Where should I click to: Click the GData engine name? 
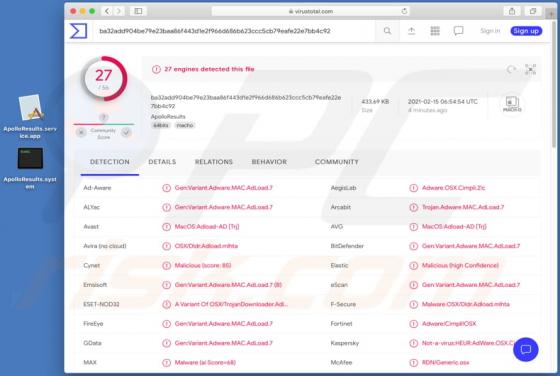coord(92,343)
